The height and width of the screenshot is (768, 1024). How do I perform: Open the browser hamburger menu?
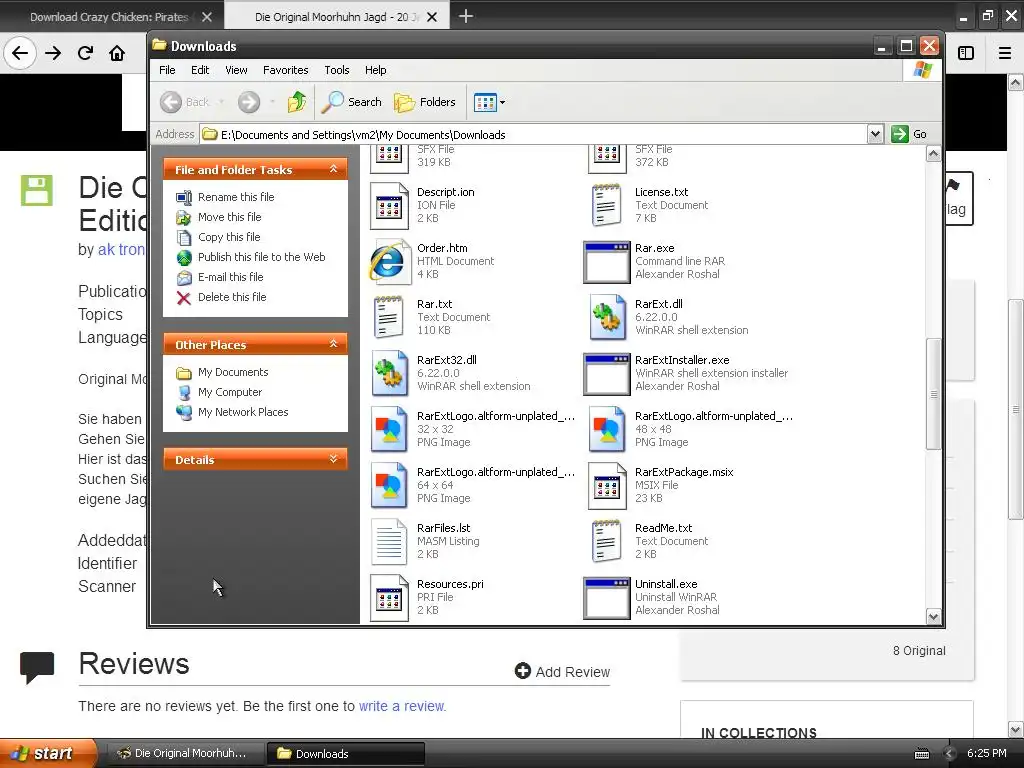pyautogui.click(x=1005, y=53)
